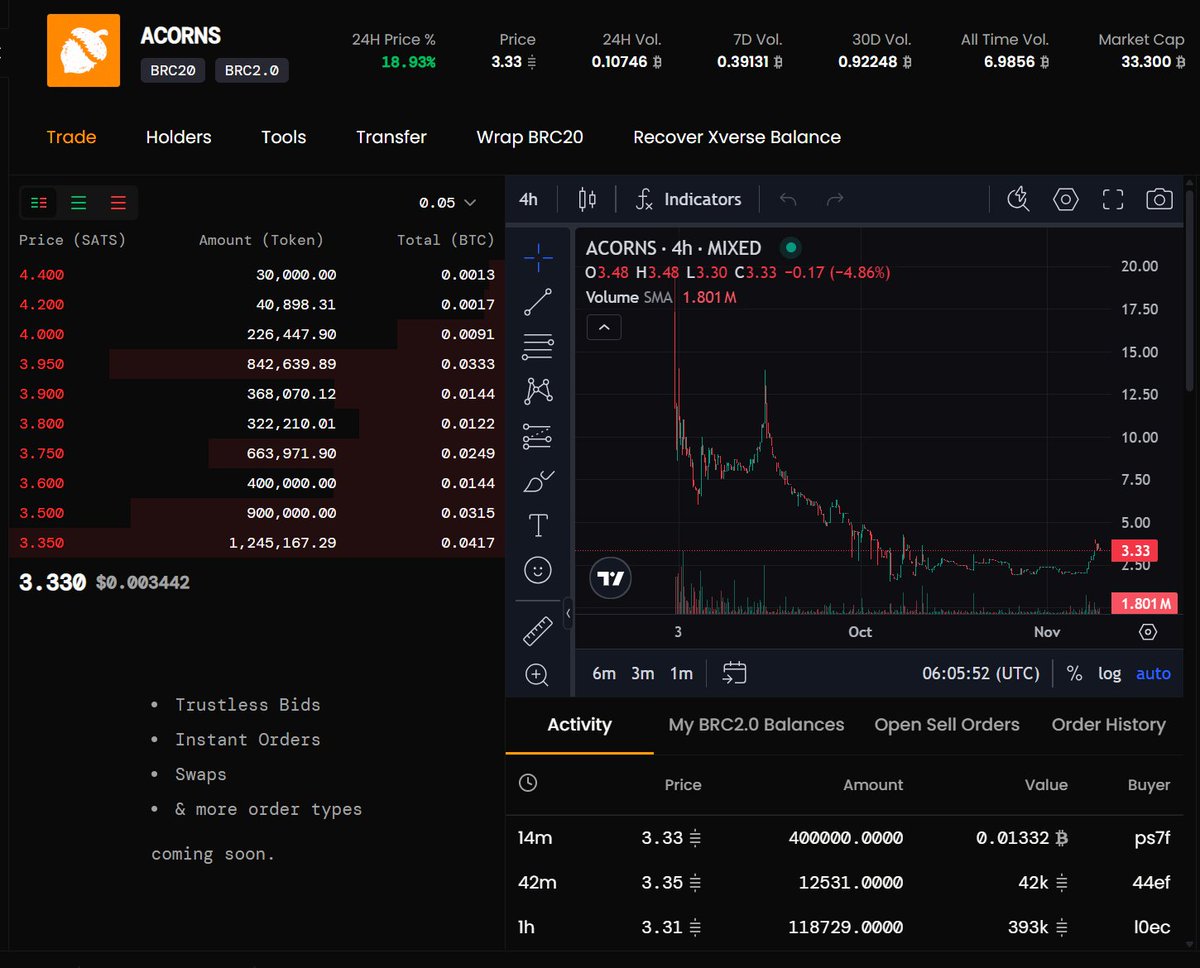Open the 0.05 price grouping dropdown
Image resolution: width=1200 pixels, height=968 pixels.
tap(447, 203)
